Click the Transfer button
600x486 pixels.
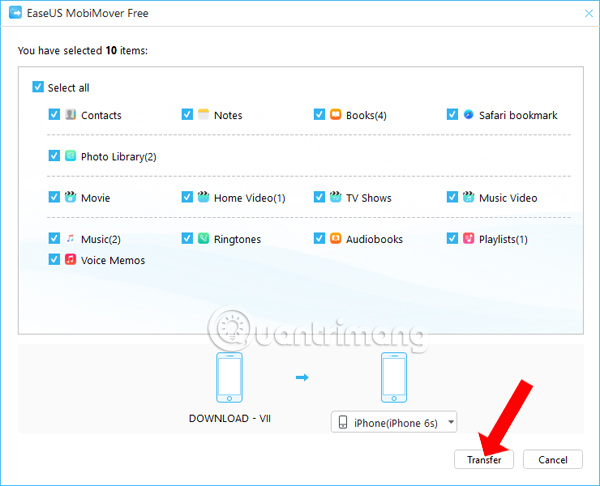click(x=484, y=459)
